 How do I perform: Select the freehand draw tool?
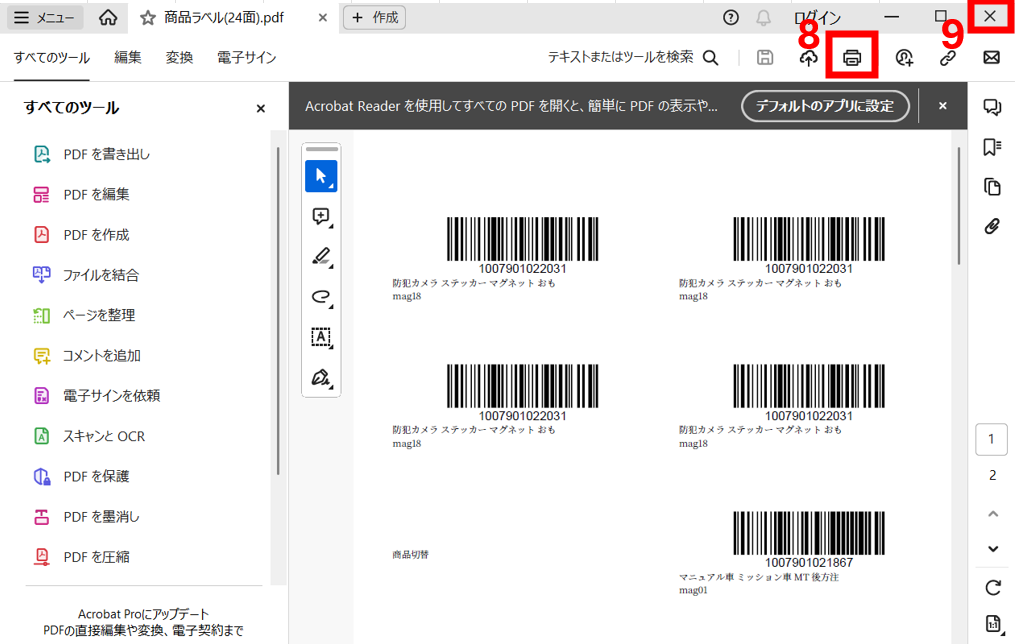321,296
